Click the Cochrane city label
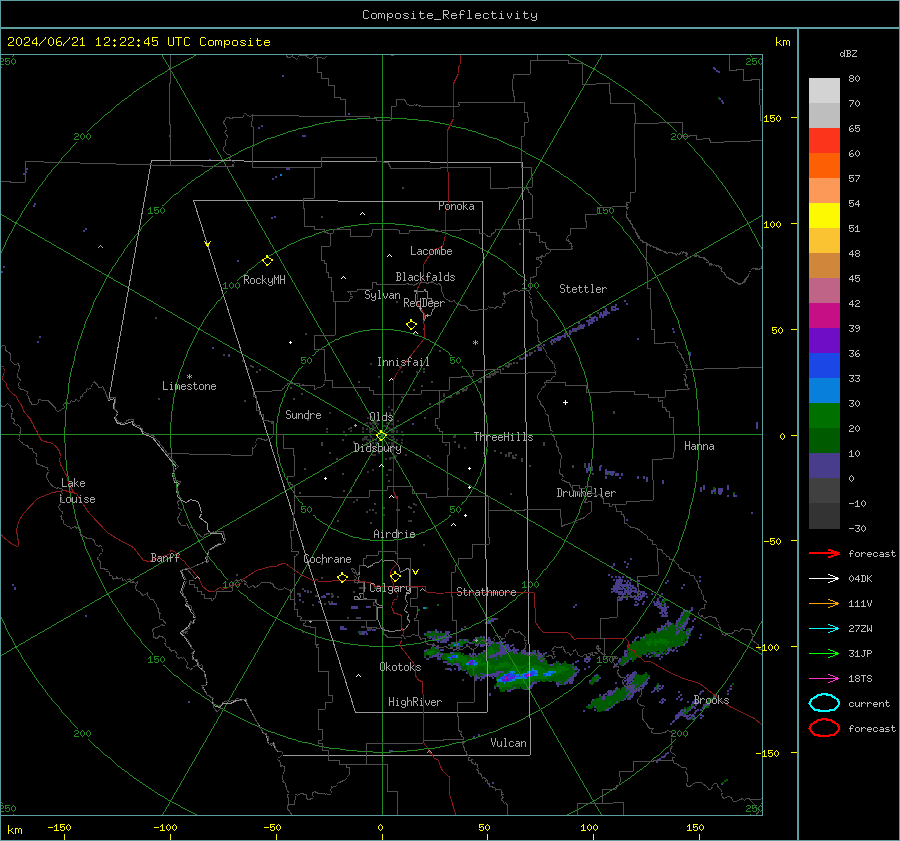This screenshot has height=841, width=900. [x=327, y=559]
